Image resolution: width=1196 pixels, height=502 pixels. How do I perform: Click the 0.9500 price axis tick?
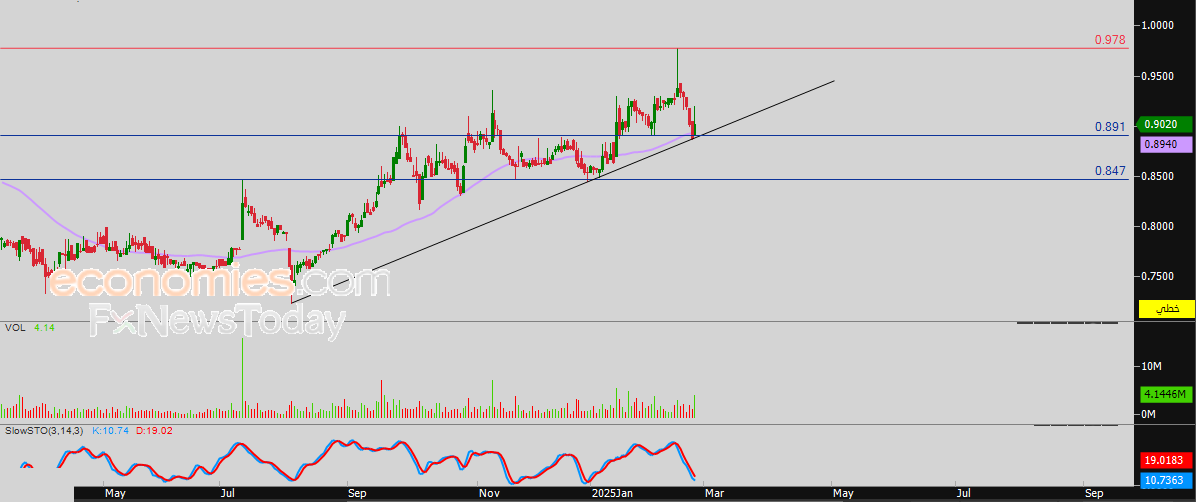point(1157,76)
